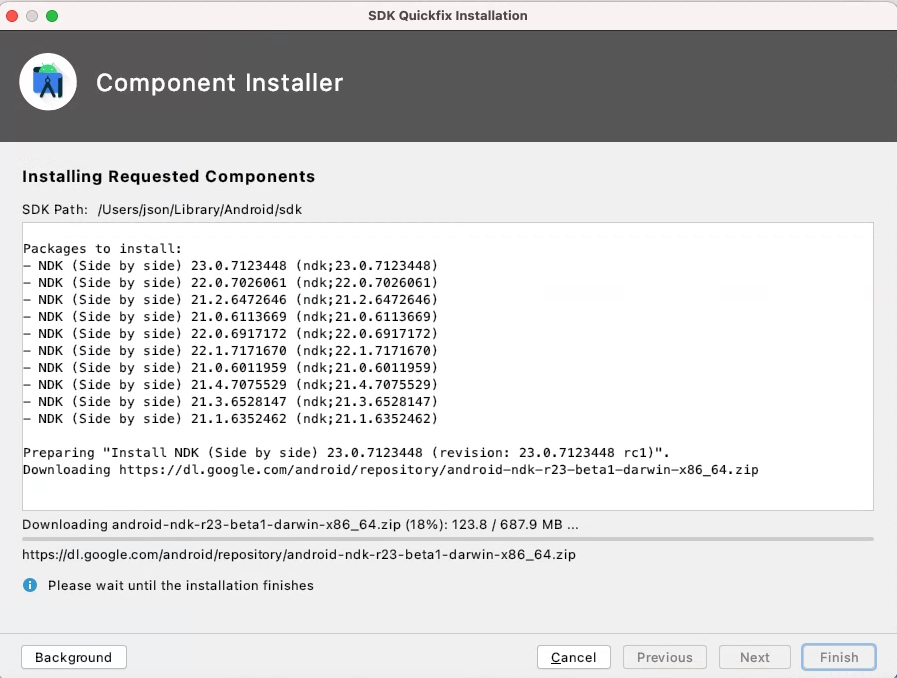897x678 pixels.
Task: Click the blue info icon beside wait message
Action: (x=30, y=585)
